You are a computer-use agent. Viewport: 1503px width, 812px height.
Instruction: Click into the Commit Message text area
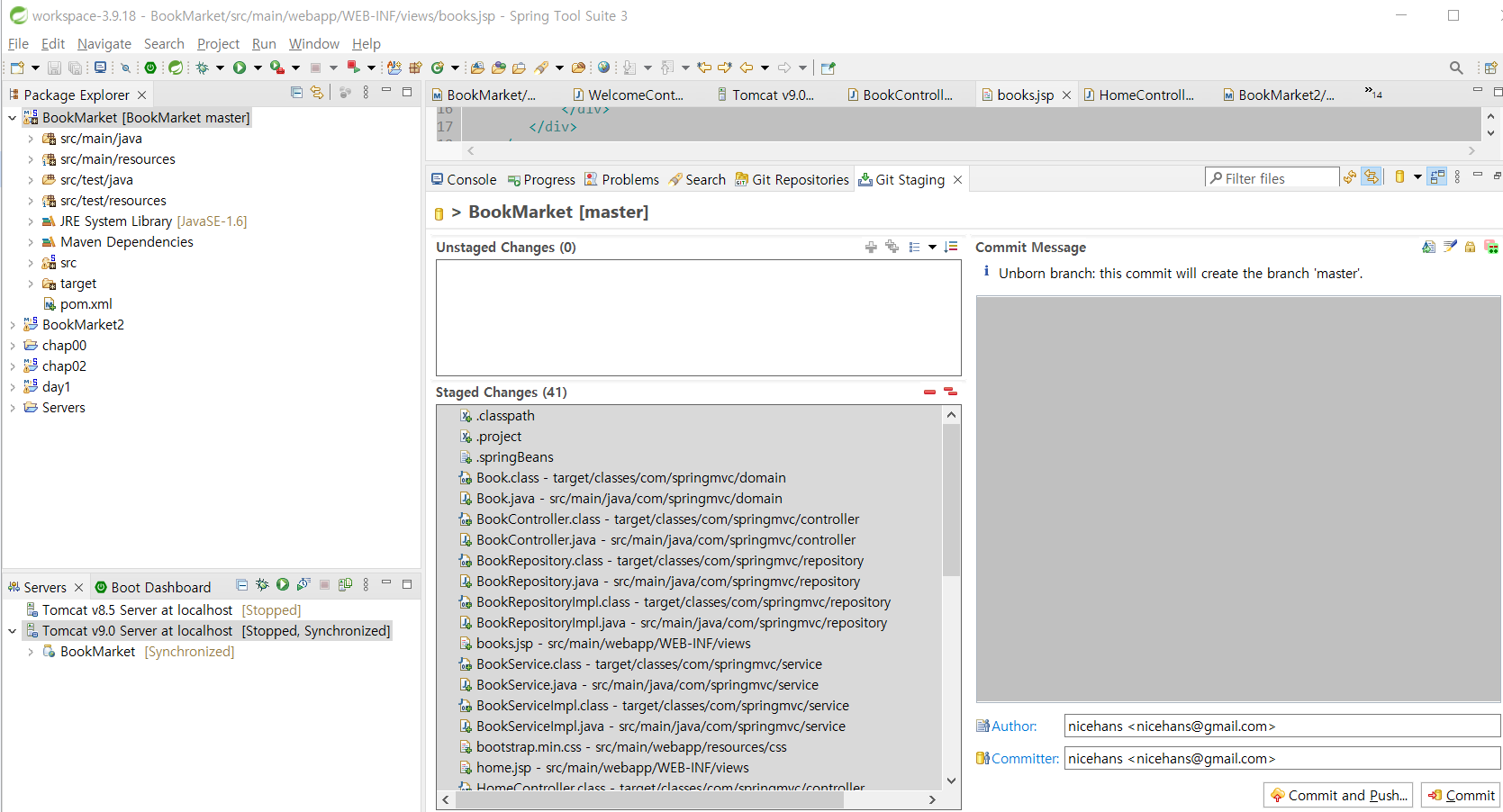tap(1238, 499)
